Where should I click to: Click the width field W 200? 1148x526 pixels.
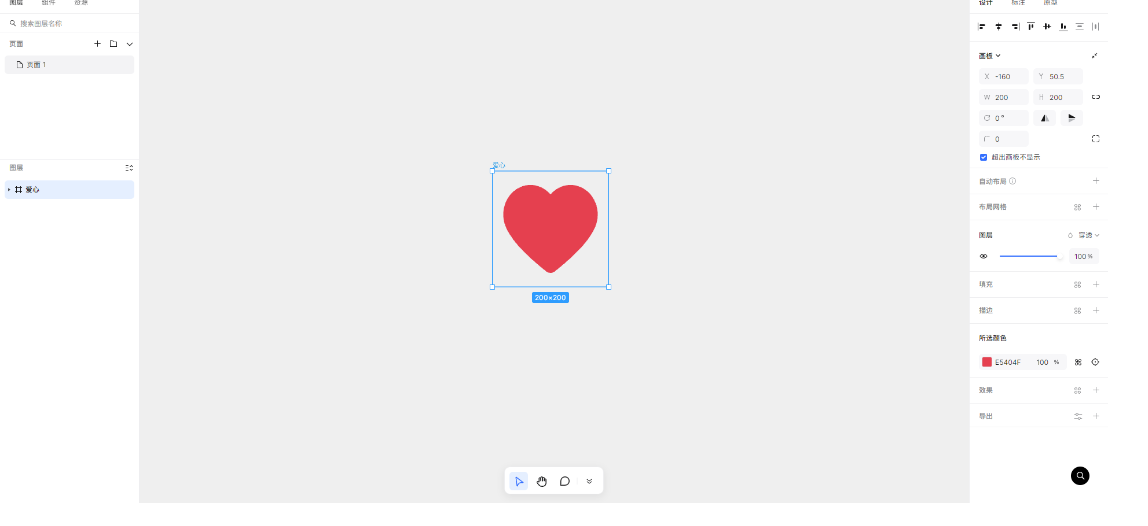(x=1004, y=97)
